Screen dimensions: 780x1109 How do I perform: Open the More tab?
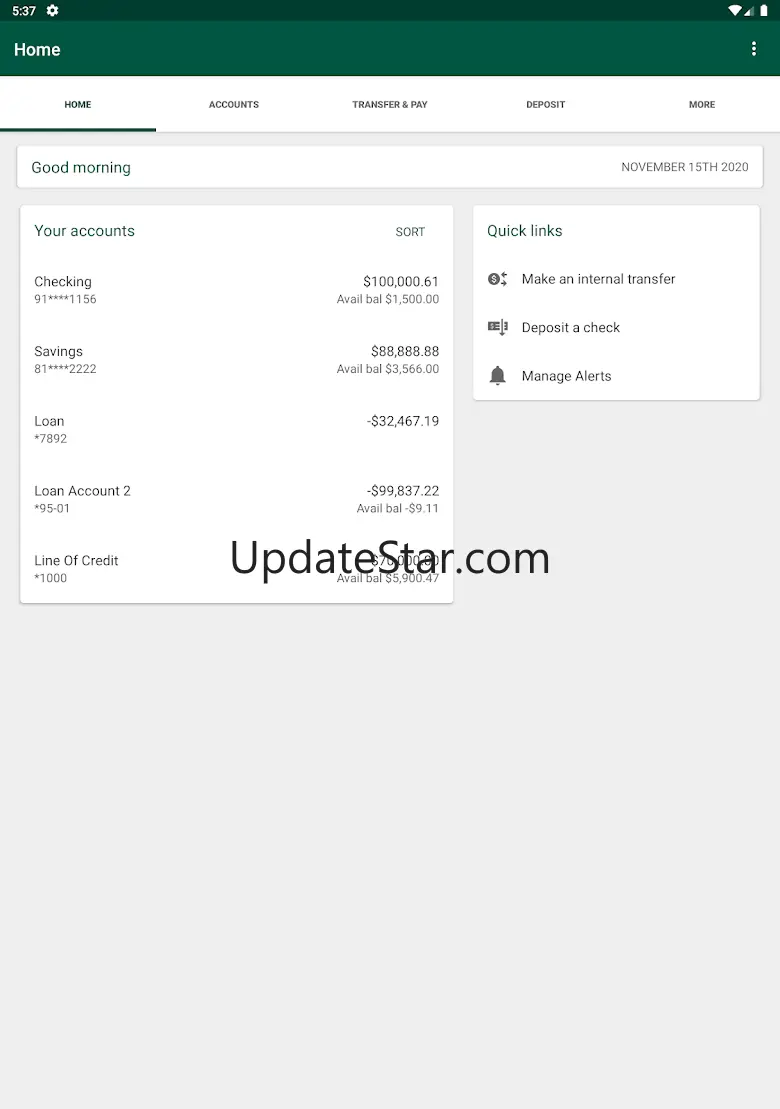702,104
